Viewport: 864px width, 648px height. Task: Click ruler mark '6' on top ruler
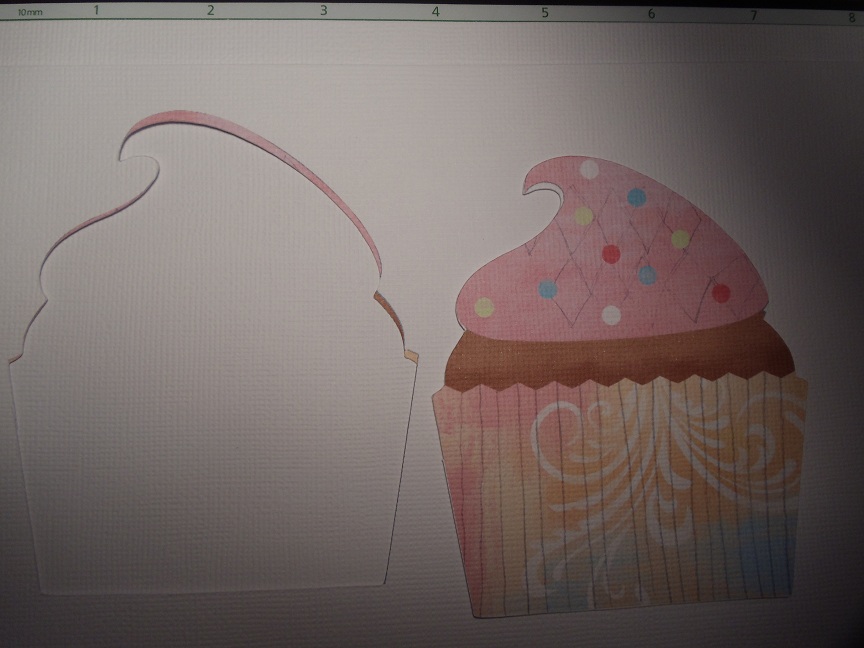point(651,14)
